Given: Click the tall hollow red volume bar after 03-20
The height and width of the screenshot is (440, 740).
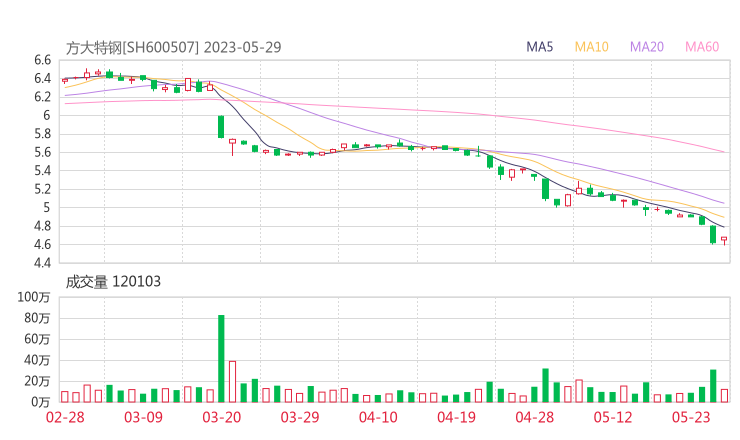Looking at the screenshot, I should coord(232,381).
